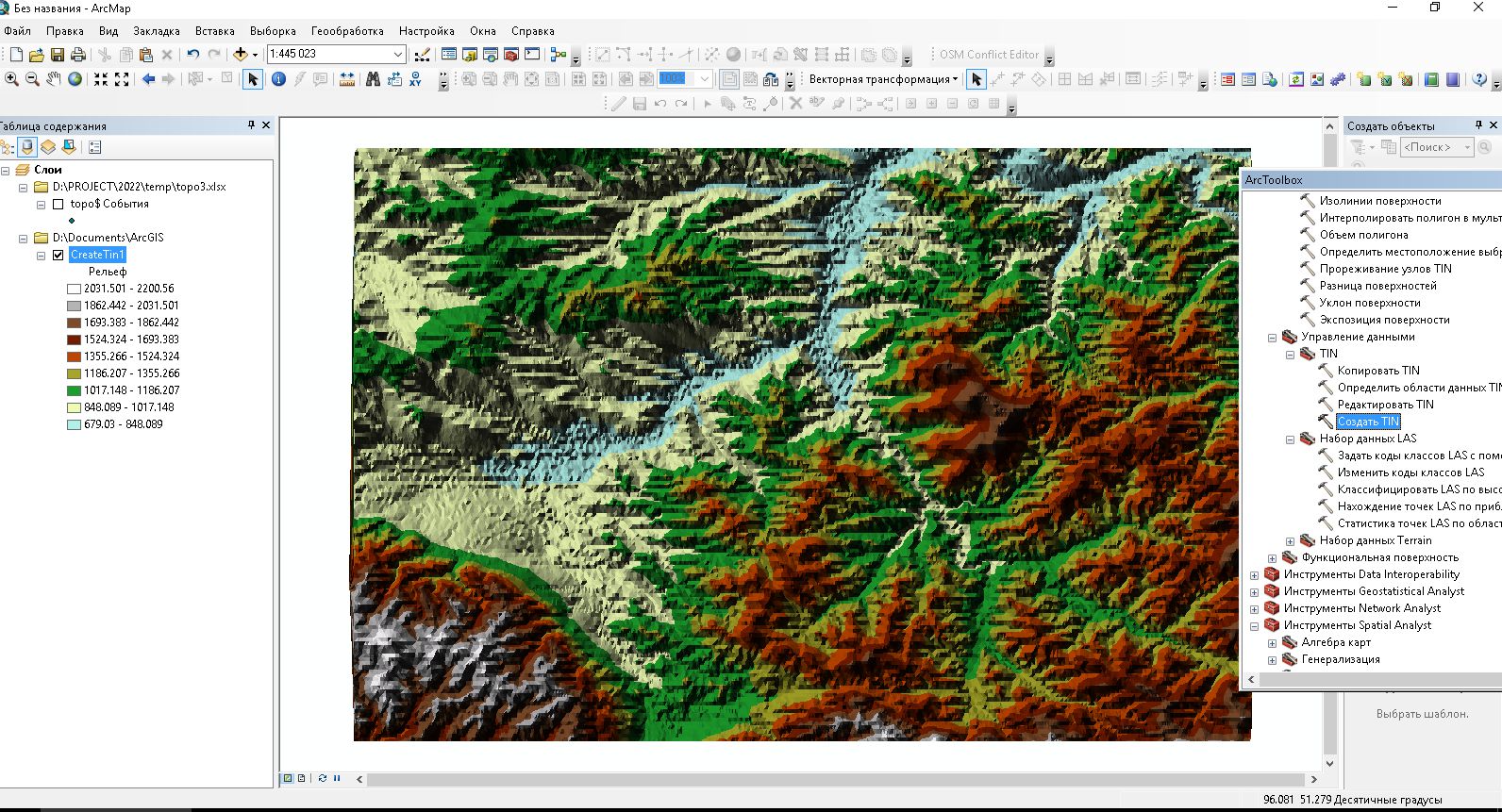The height and width of the screenshot is (812, 1502).
Task: Select the Pan hand tool
Action: [x=53, y=79]
